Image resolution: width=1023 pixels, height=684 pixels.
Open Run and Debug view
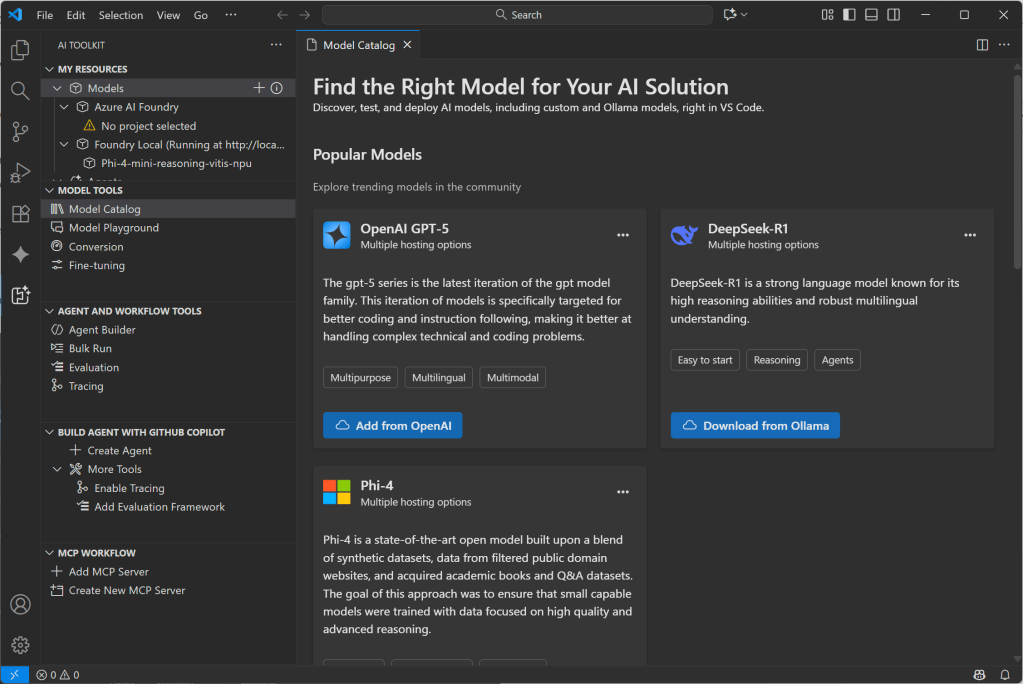pos(20,173)
